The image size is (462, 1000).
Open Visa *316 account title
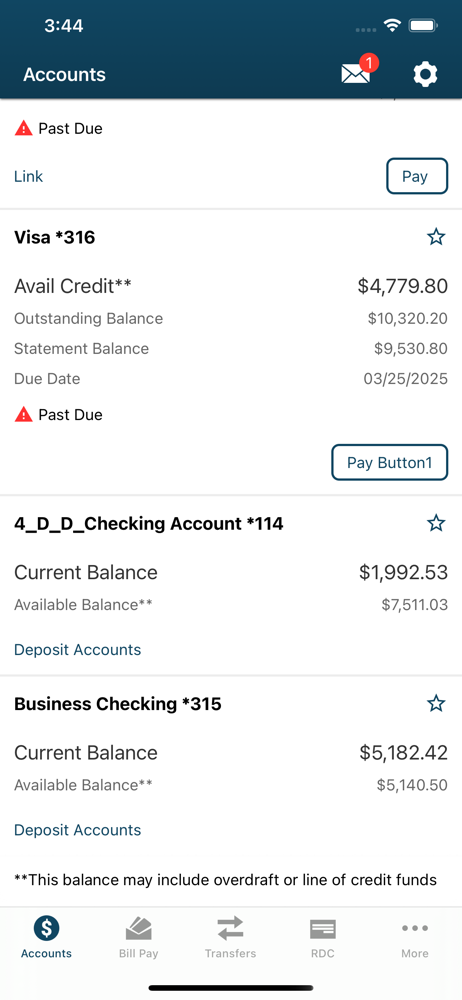pyautogui.click(x=55, y=238)
